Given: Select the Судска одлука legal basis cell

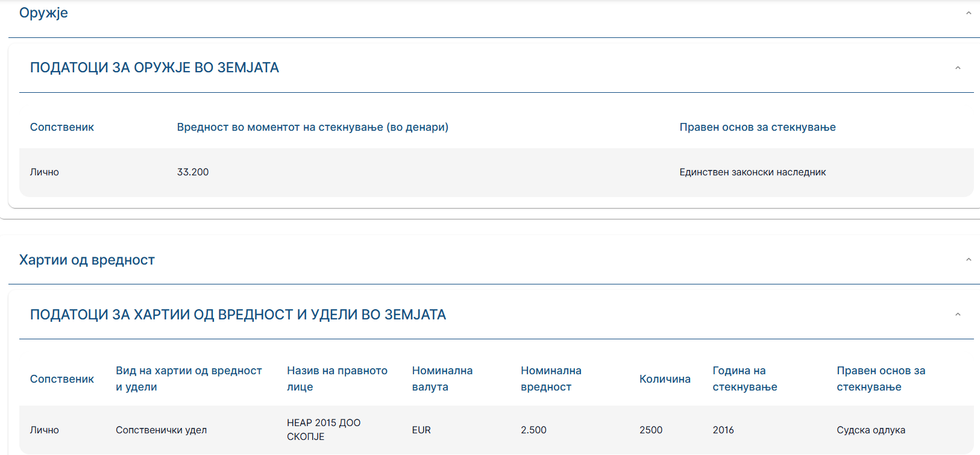Looking at the screenshot, I should point(871,430).
